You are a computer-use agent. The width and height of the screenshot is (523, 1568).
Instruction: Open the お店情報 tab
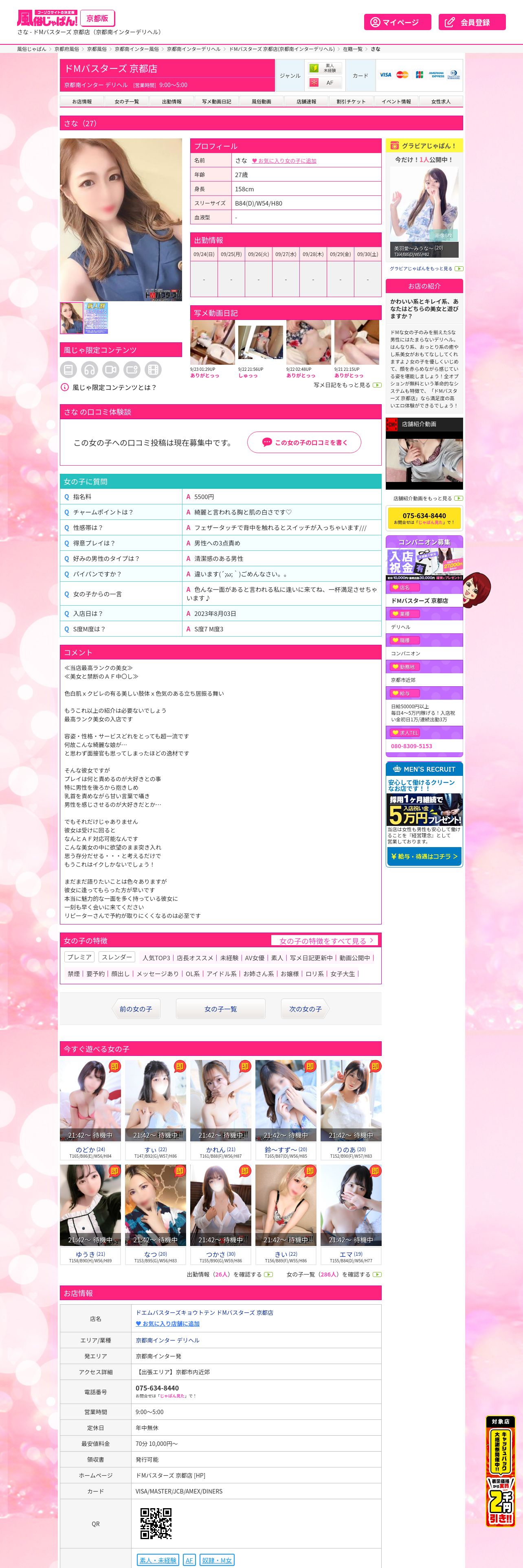82,102
